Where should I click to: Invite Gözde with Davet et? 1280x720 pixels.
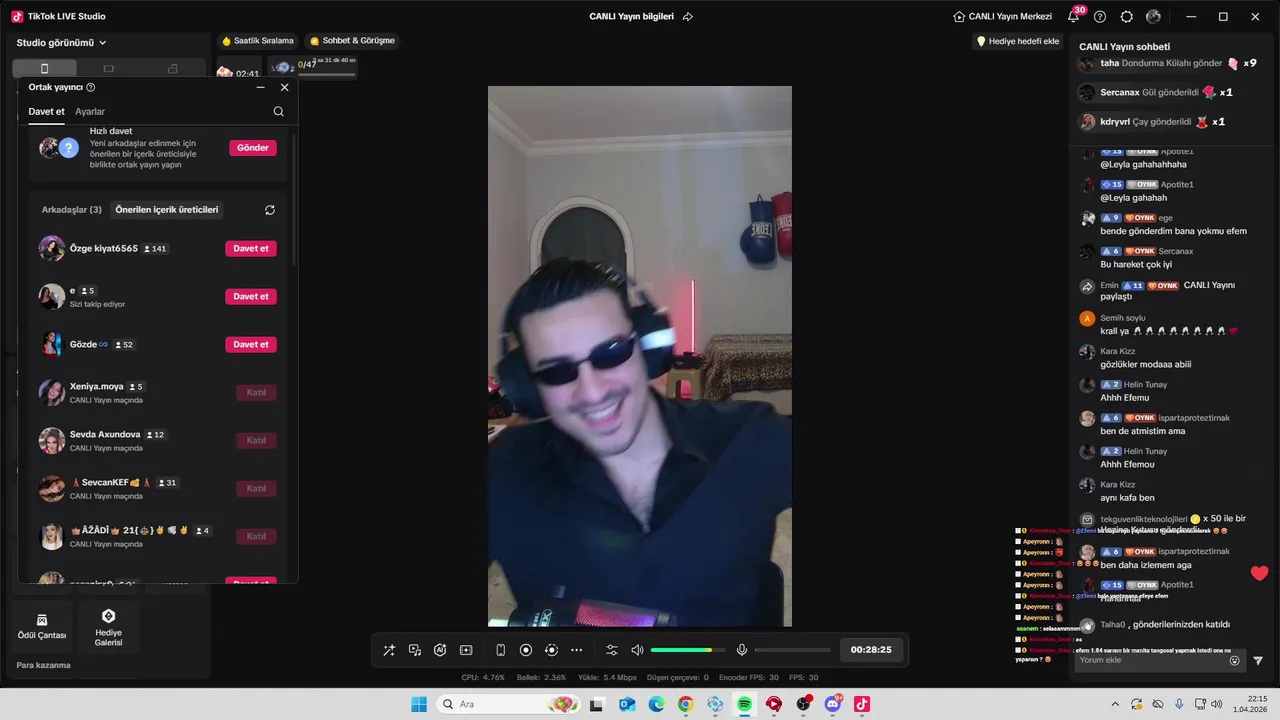tap(251, 345)
